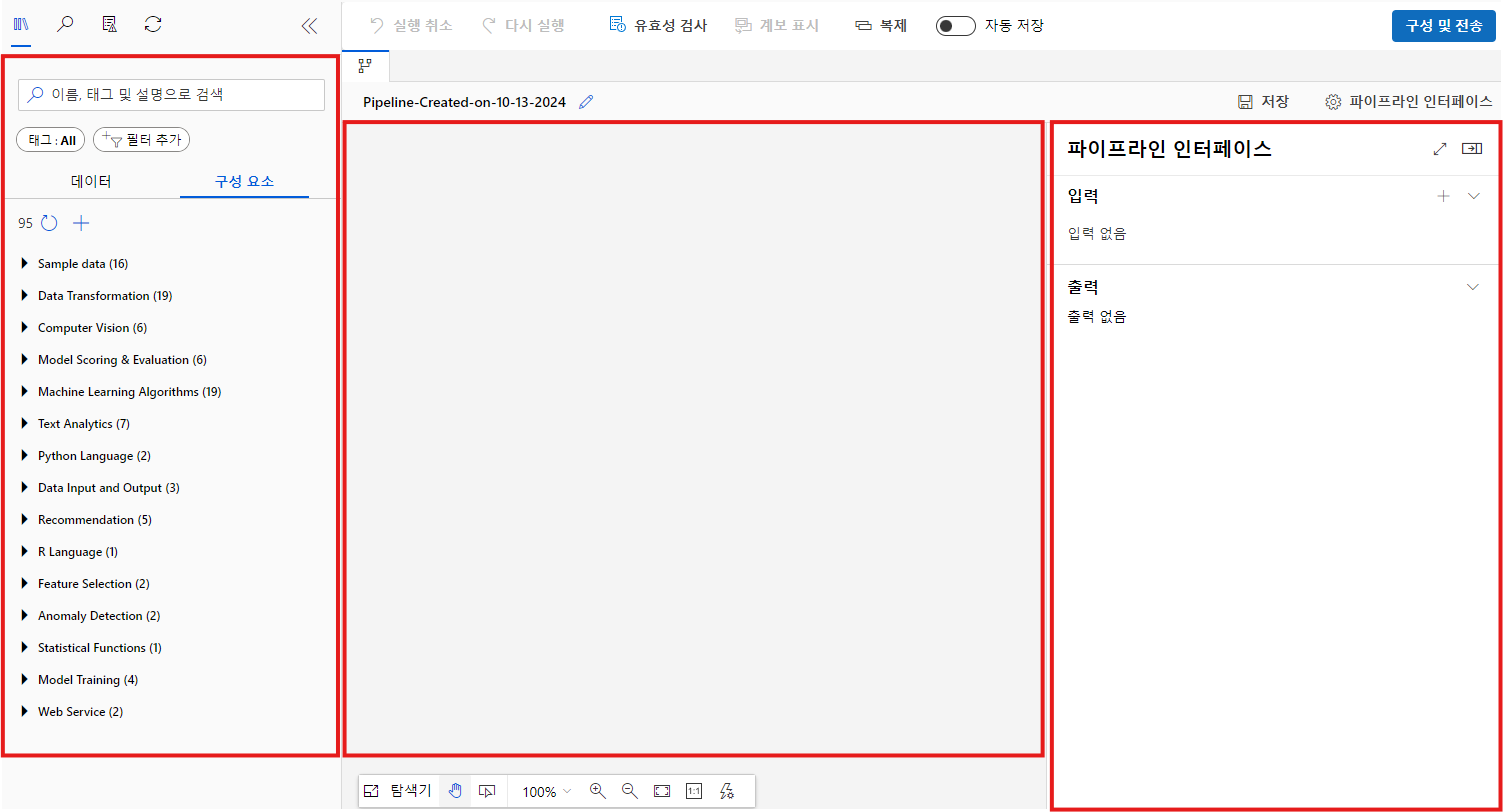Zoom in on the canvas
Screen dimensions: 1503x812
coord(598,791)
